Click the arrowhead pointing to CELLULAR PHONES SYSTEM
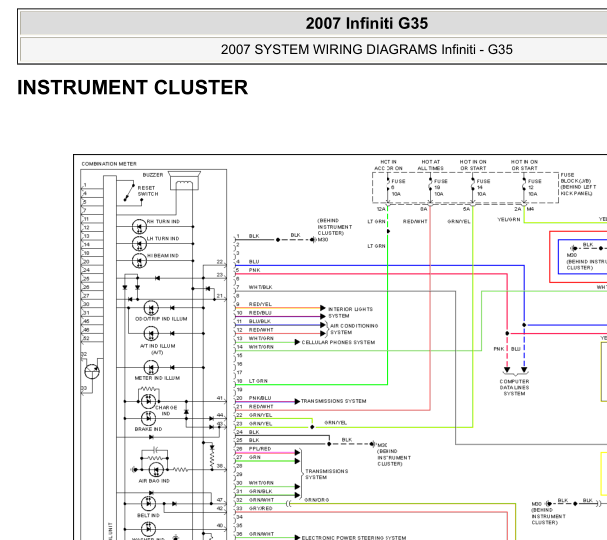Image resolution: width=607 pixels, height=540 pixels. click(x=297, y=342)
